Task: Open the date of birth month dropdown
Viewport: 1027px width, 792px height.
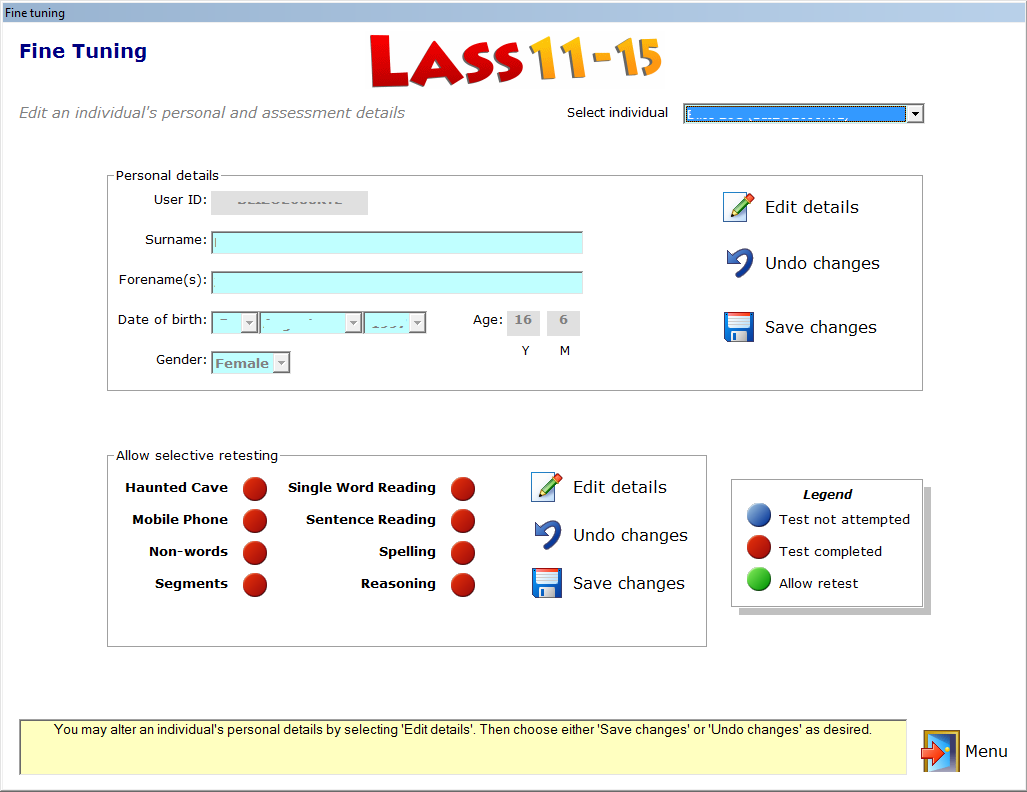Action: tap(354, 322)
